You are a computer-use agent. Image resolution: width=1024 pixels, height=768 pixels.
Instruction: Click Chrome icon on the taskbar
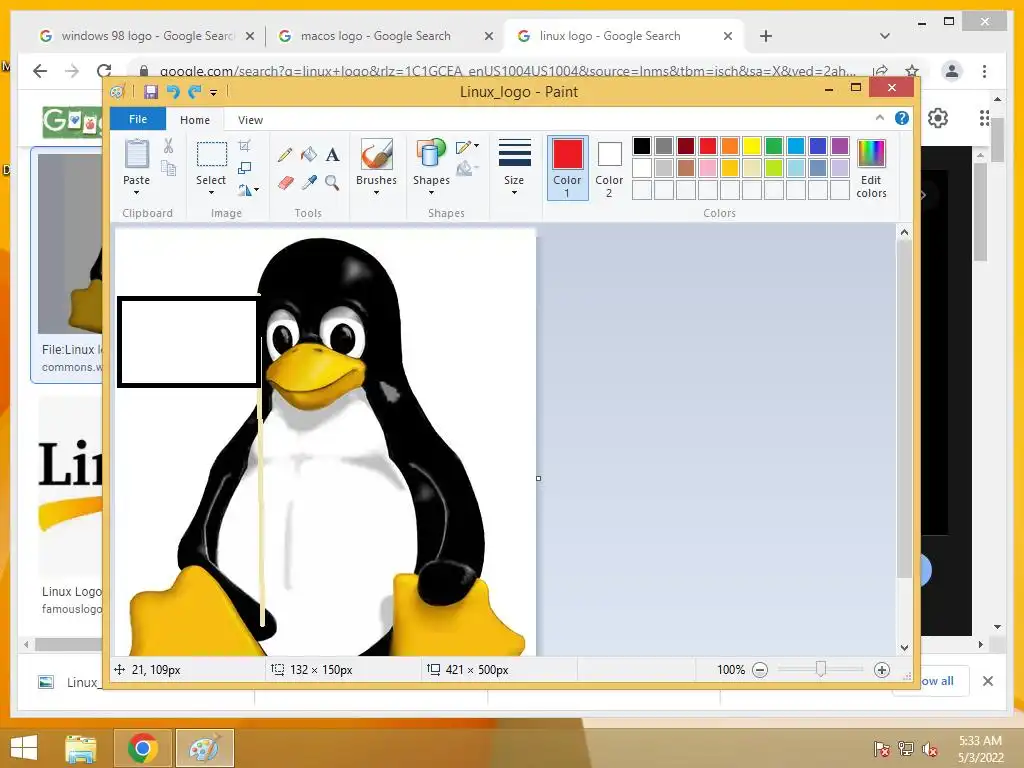[x=142, y=748]
